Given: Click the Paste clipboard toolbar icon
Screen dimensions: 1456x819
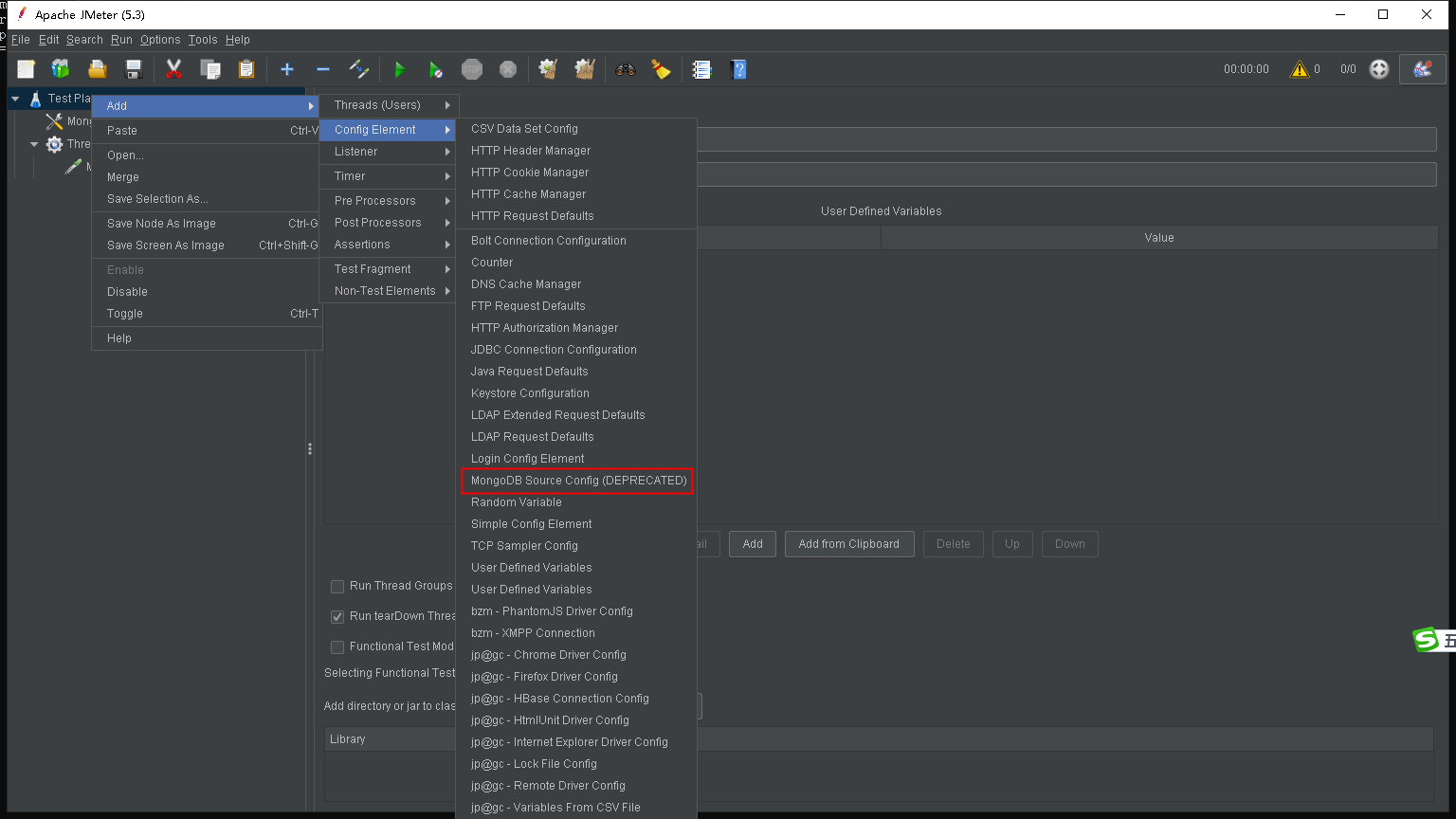Looking at the screenshot, I should [x=246, y=69].
